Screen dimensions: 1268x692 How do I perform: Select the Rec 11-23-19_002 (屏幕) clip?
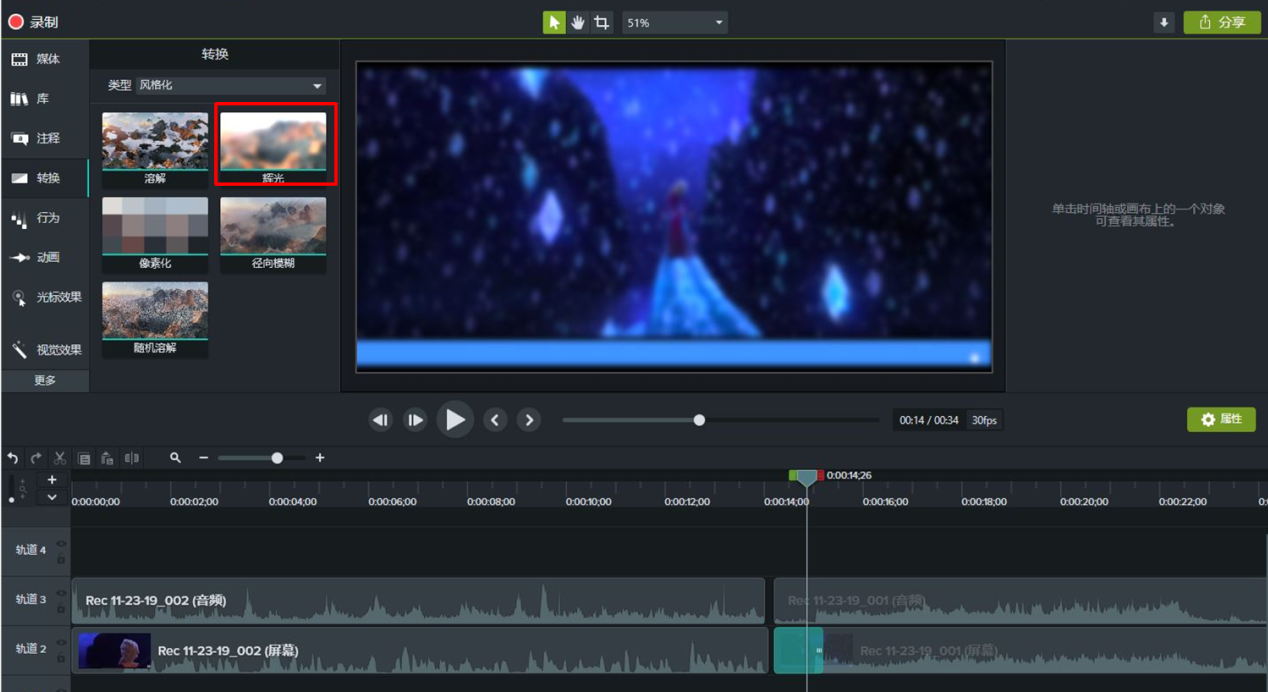[x=420, y=650]
